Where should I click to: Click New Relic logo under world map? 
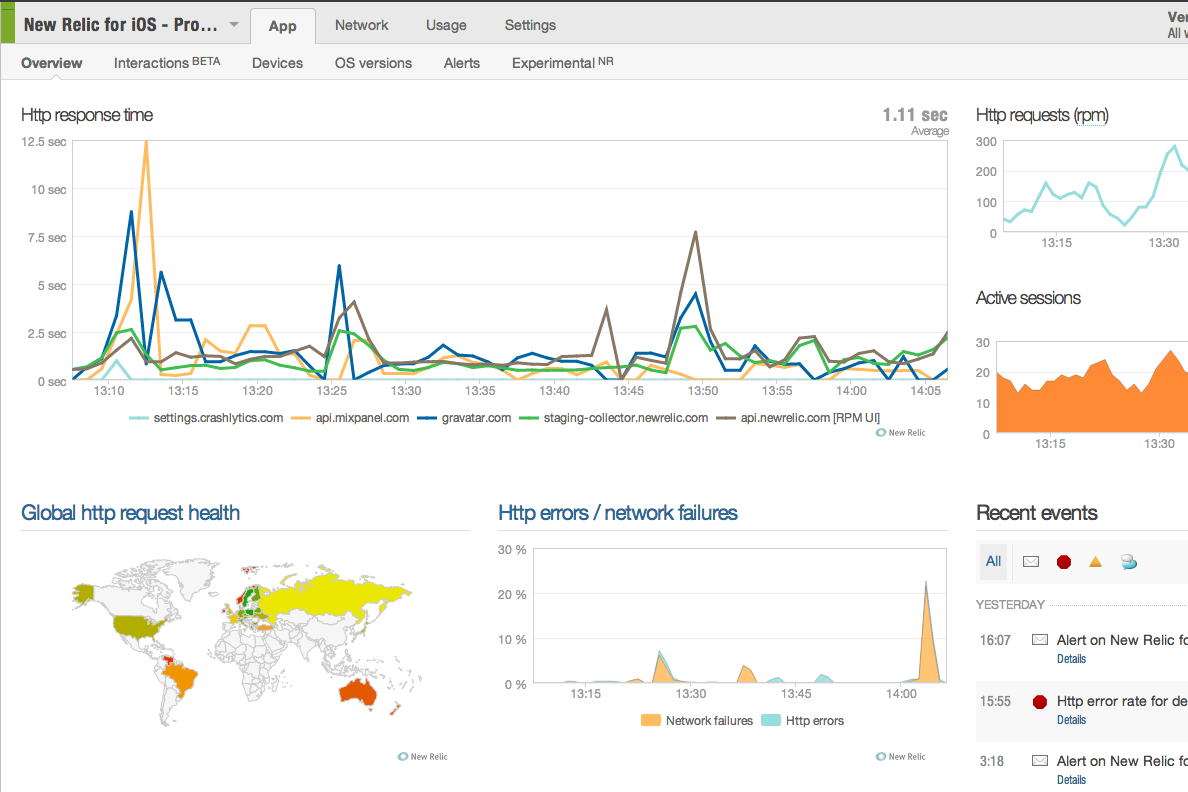click(423, 757)
